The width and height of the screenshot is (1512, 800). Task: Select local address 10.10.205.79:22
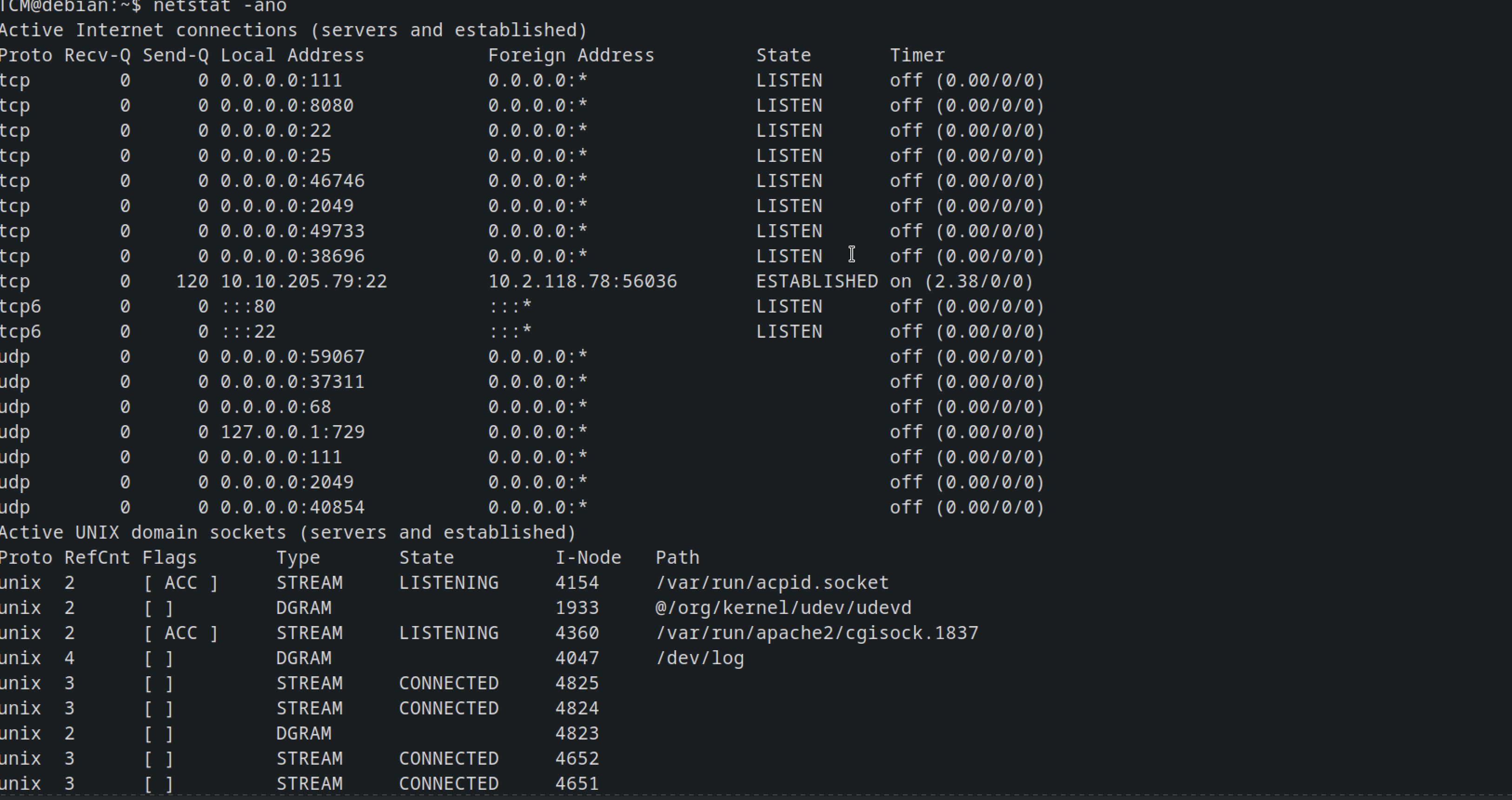click(x=304, y=281)
